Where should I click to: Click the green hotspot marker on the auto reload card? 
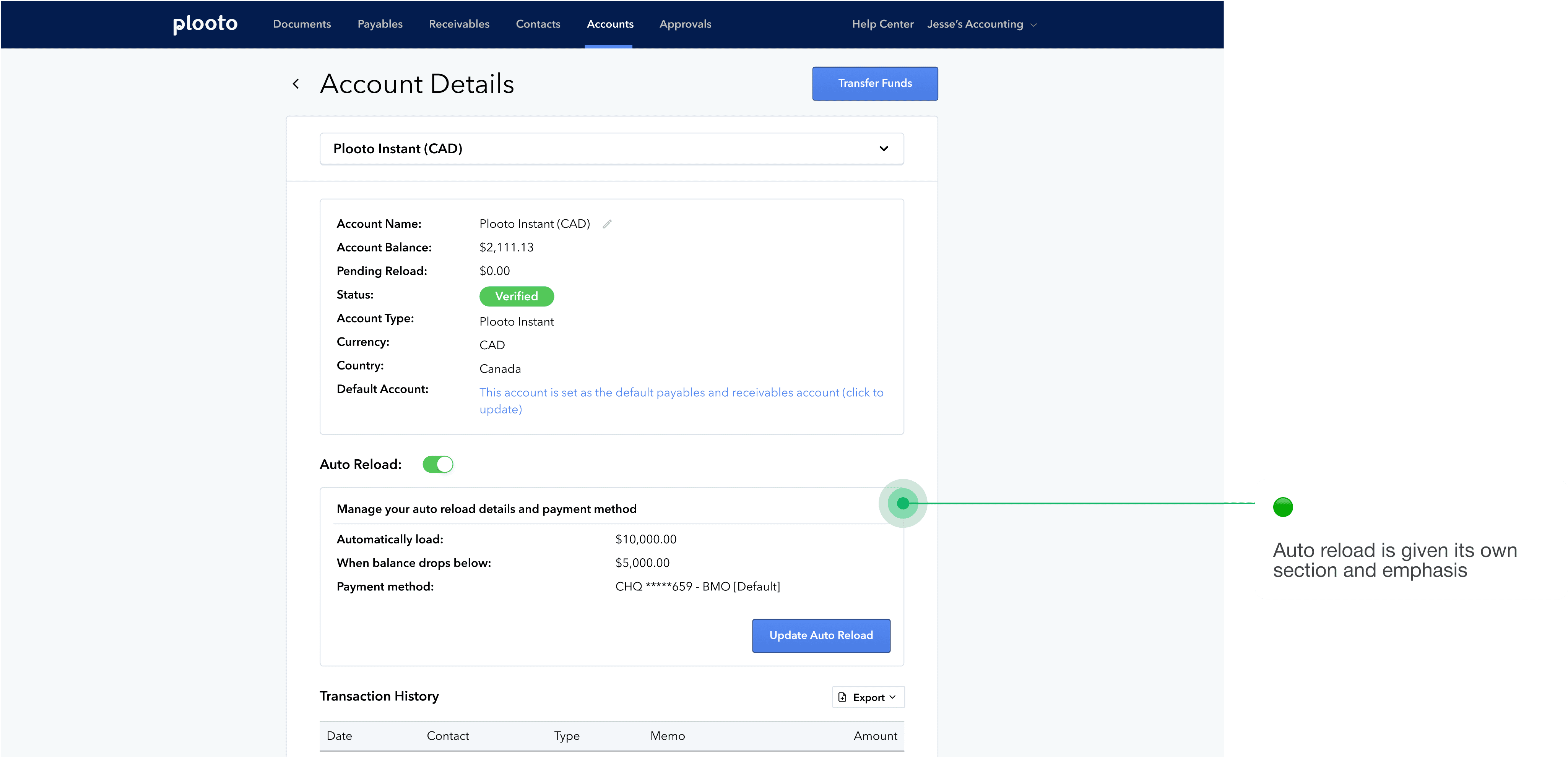point(903,503)
